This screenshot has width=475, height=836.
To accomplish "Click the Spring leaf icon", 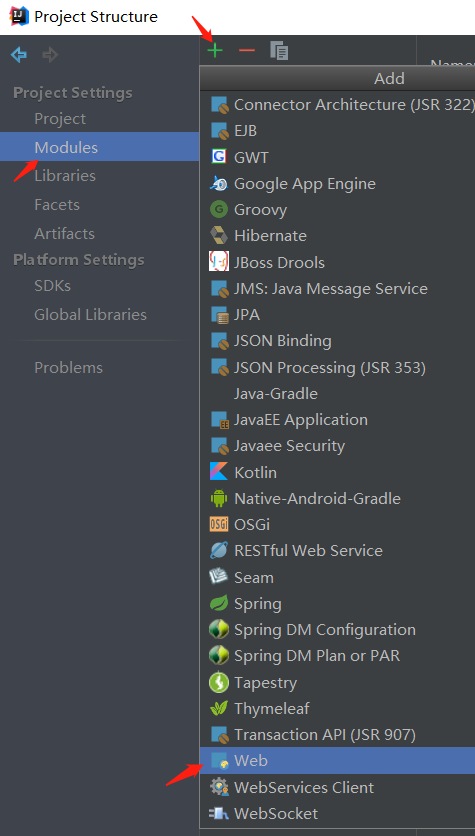I will (219, 604).
